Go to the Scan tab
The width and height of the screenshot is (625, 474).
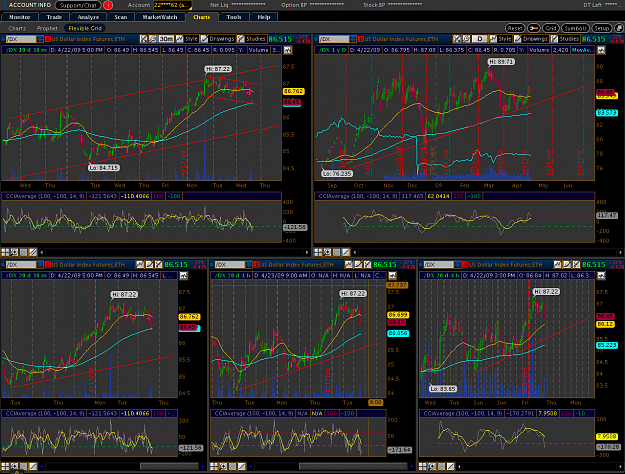coord(120,17)
